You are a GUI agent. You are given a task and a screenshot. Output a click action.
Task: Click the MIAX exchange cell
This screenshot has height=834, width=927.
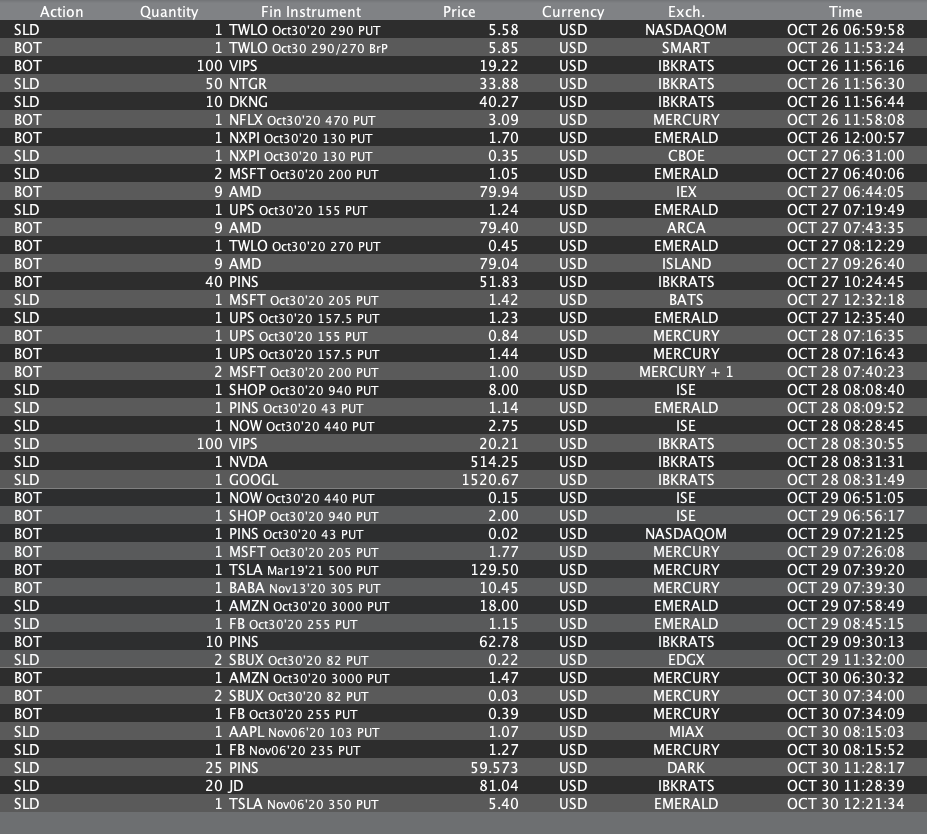tap(686, 732)
